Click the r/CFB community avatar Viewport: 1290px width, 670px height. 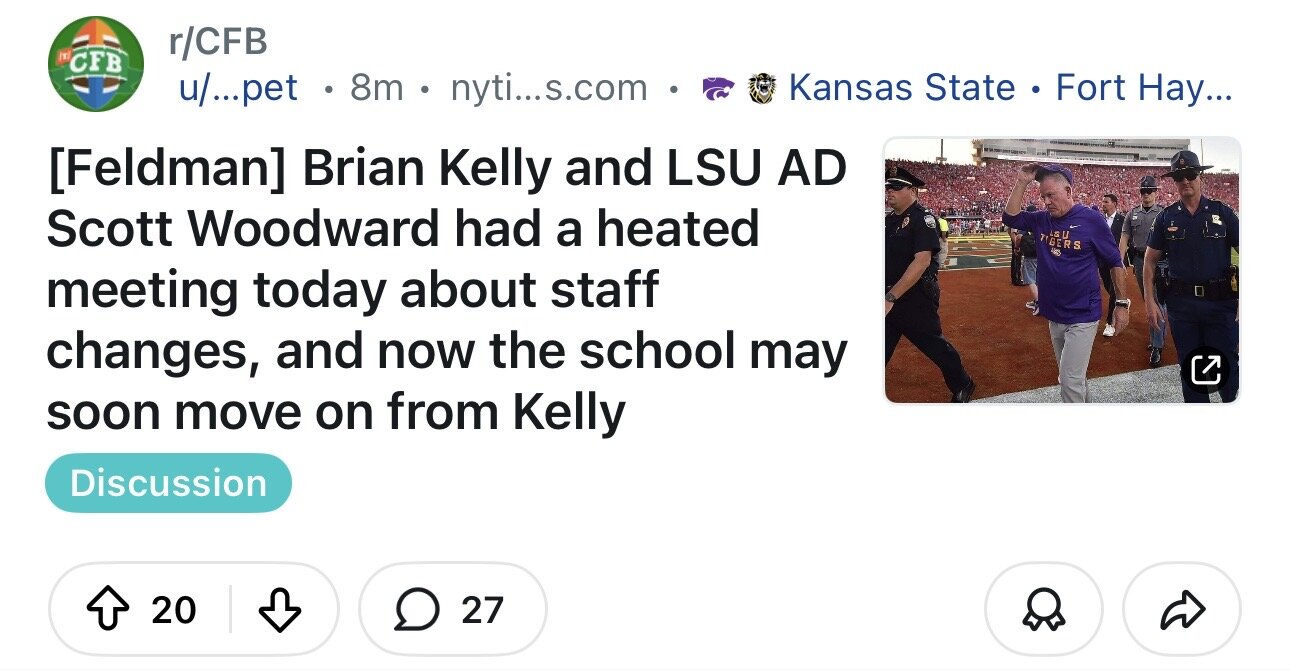click(x=96, y=64)
